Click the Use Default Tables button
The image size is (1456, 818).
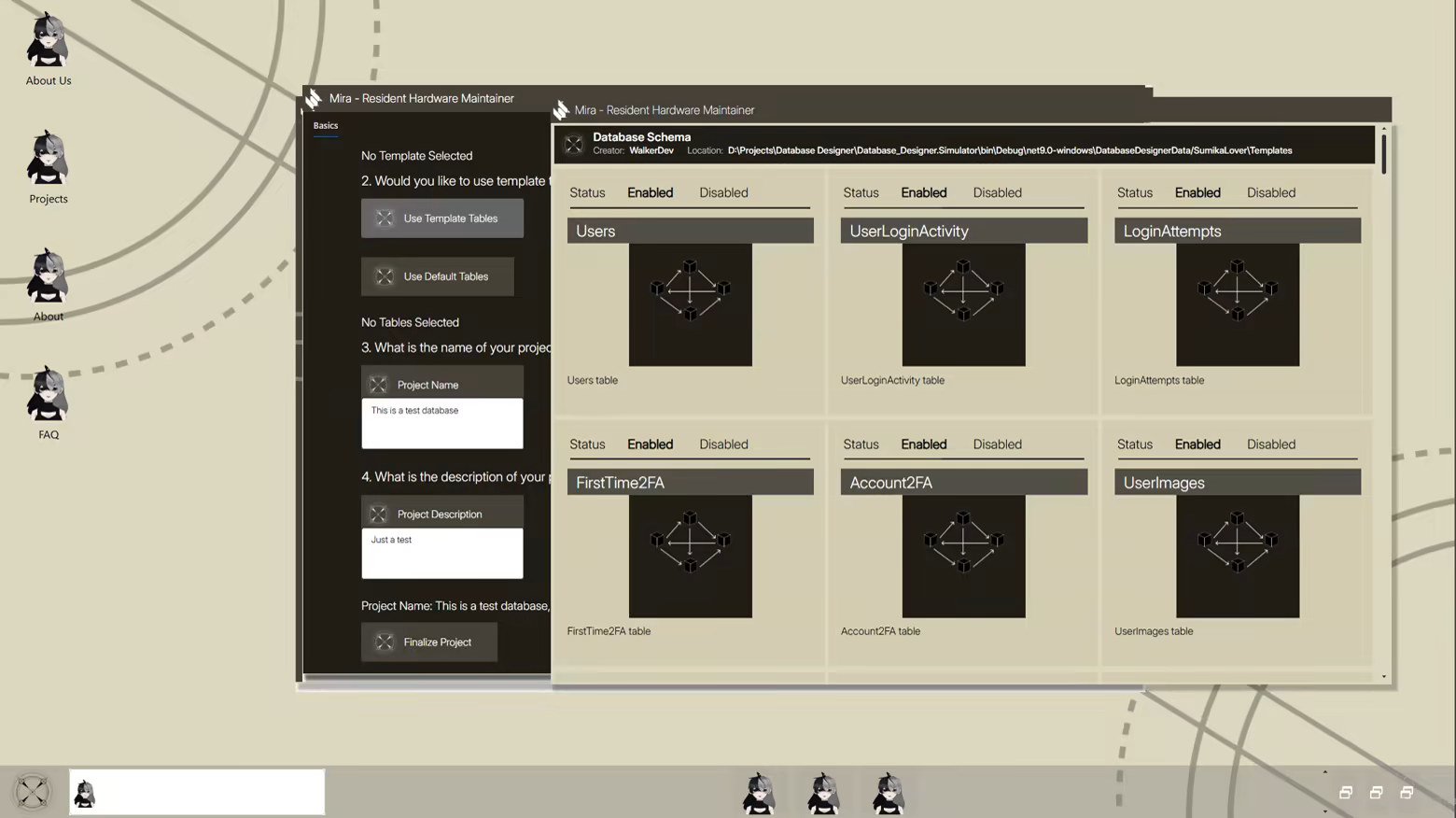(438, 276)
